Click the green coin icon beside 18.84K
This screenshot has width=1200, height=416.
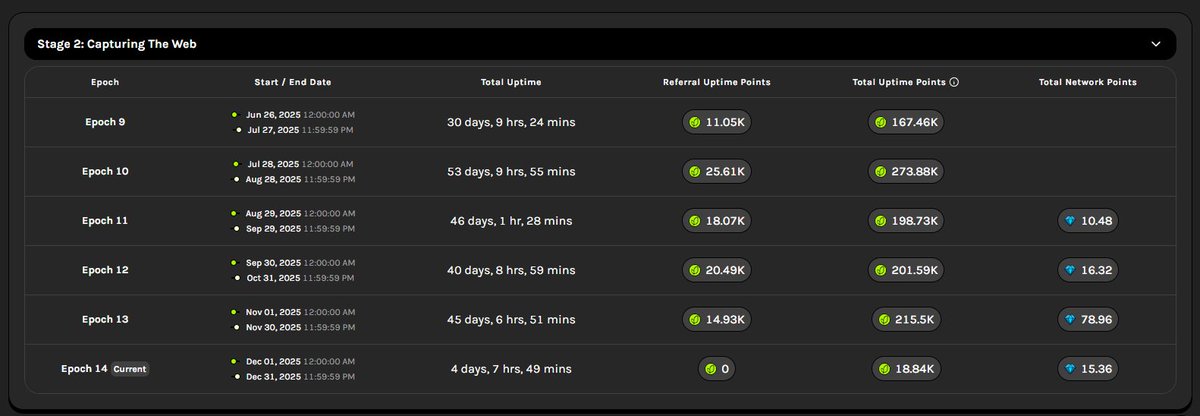884,369
